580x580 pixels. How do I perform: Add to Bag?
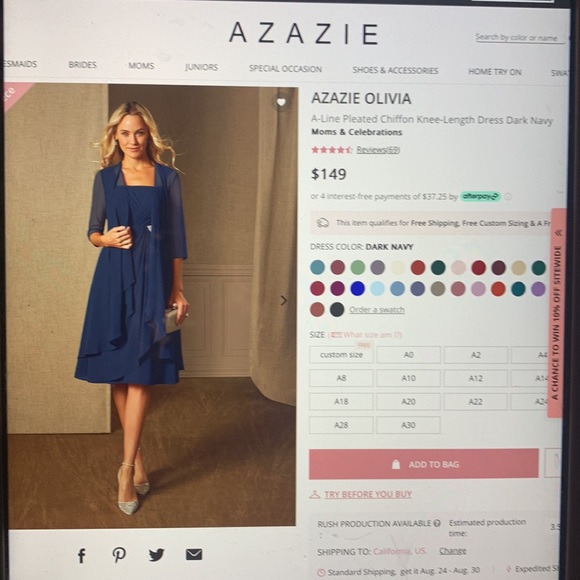tap(424, 464)
